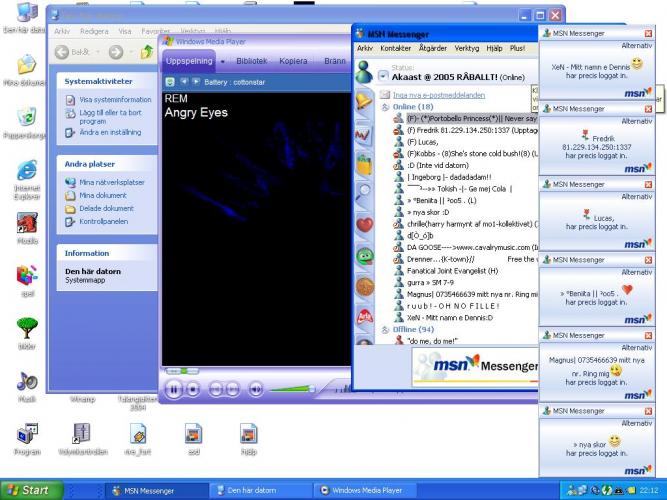Screen dimensions: 667x500
Task: Mute the Media Player sound
Action: tap(256, 389)
